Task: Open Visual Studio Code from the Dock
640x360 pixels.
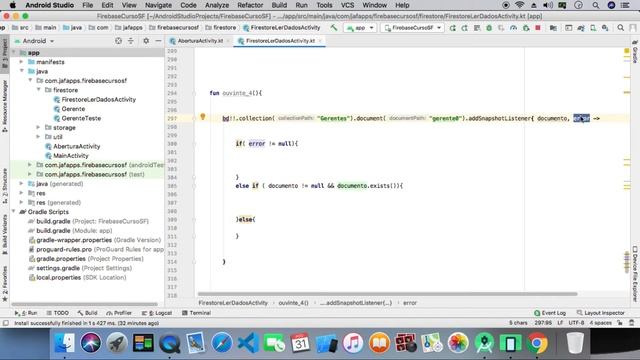Action: 248,343
